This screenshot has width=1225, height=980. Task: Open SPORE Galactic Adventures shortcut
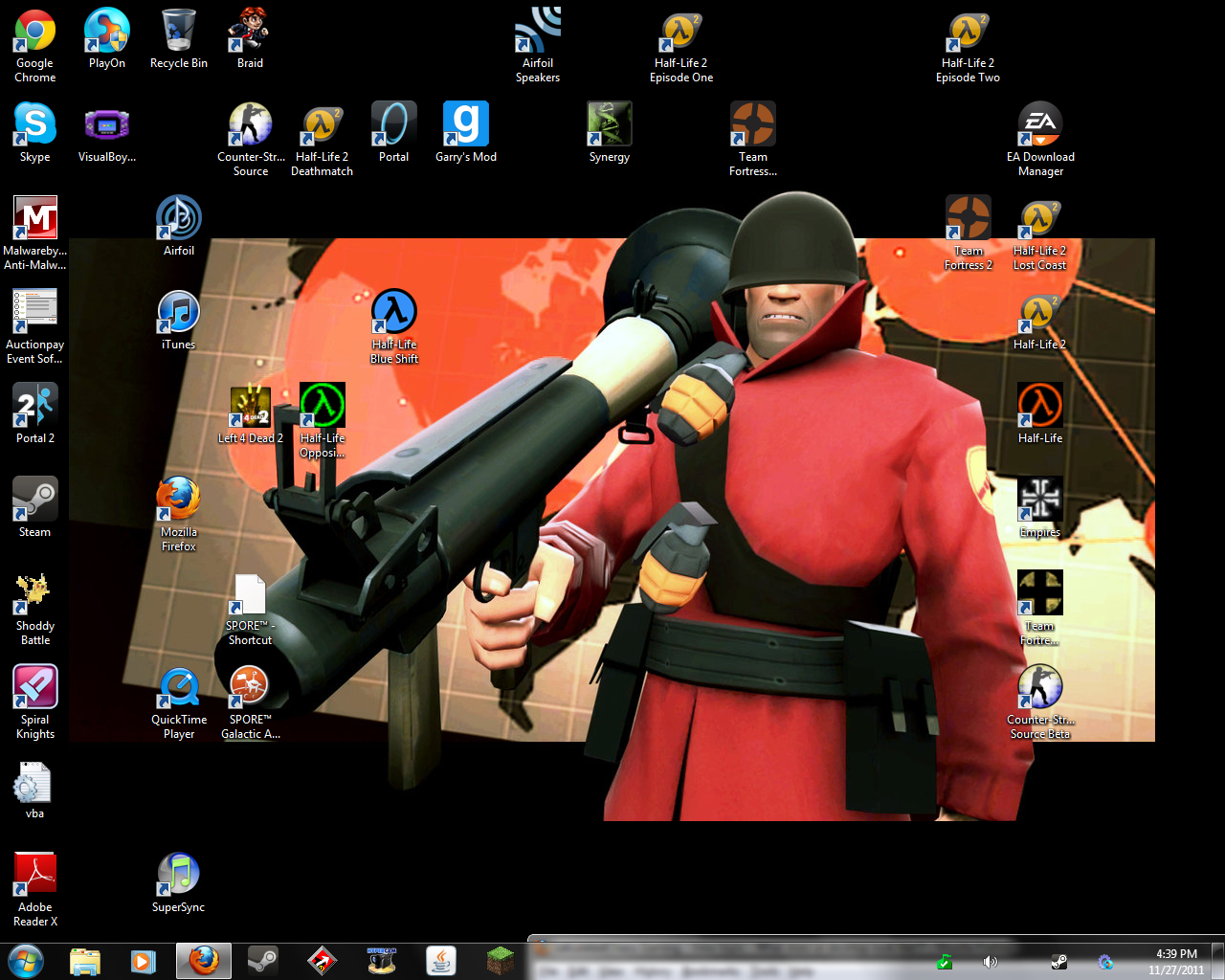coord(250,687)
